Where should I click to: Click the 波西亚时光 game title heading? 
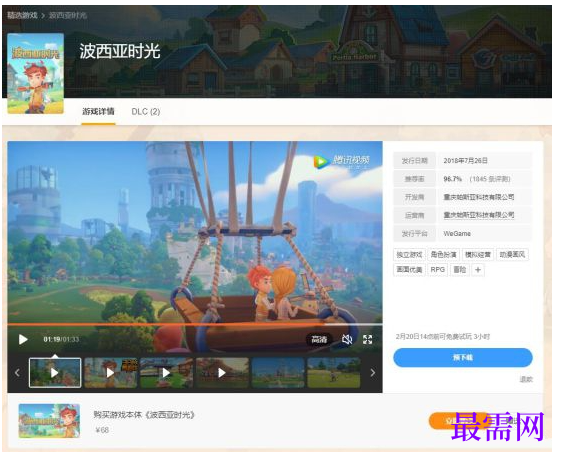120,51
